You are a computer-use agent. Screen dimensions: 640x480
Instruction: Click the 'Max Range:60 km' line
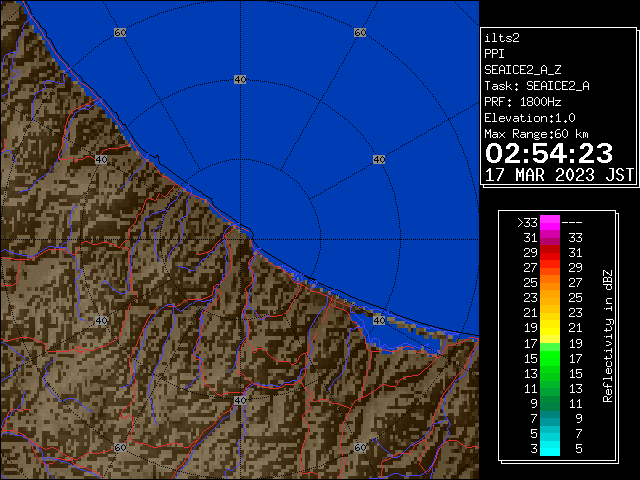[536, 134]
